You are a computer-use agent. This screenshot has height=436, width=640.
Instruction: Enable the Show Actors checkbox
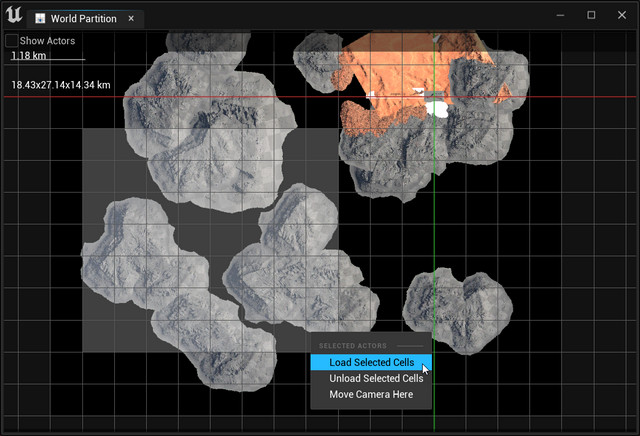pyautogui.click(x=11, y=41)
